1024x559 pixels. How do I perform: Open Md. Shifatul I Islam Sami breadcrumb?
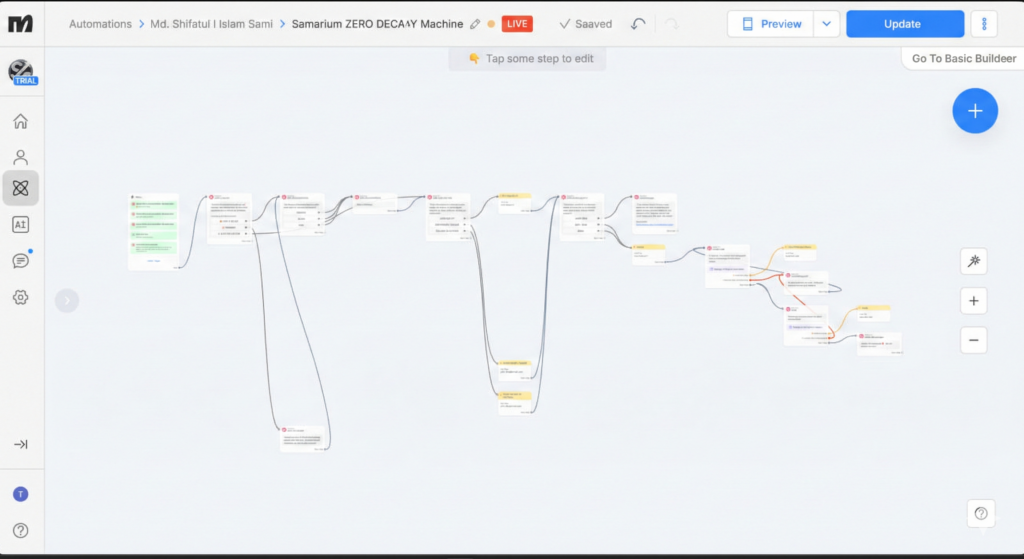tap(212, 24)
